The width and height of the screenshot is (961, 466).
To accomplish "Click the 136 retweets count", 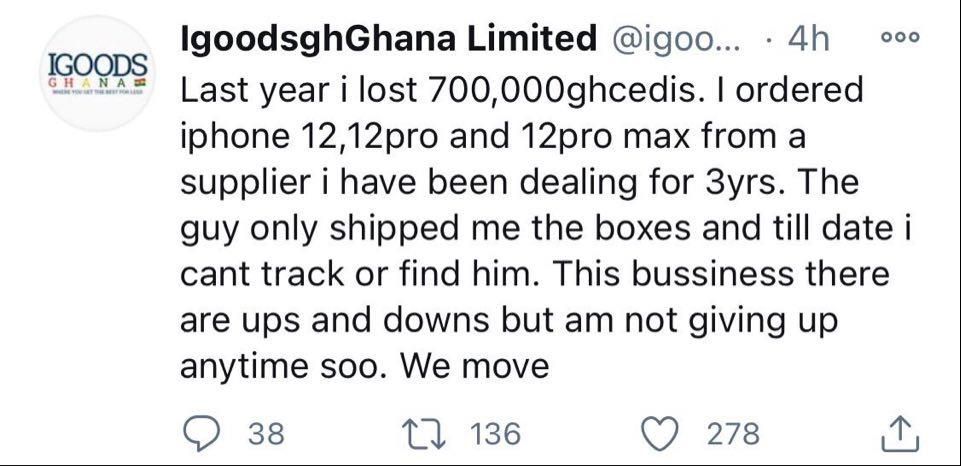I will coord(495,433).
